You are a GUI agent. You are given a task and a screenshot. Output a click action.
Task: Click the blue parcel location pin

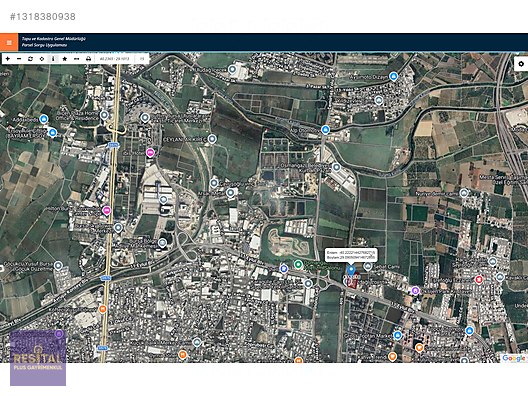click(351, 270)
